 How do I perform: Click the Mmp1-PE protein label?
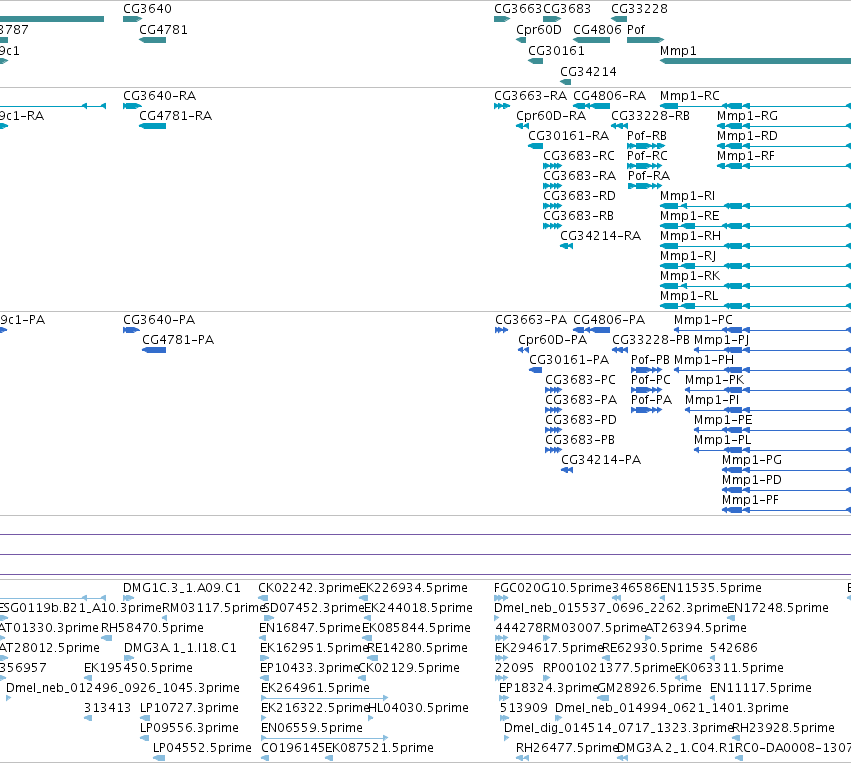[723, 421]
